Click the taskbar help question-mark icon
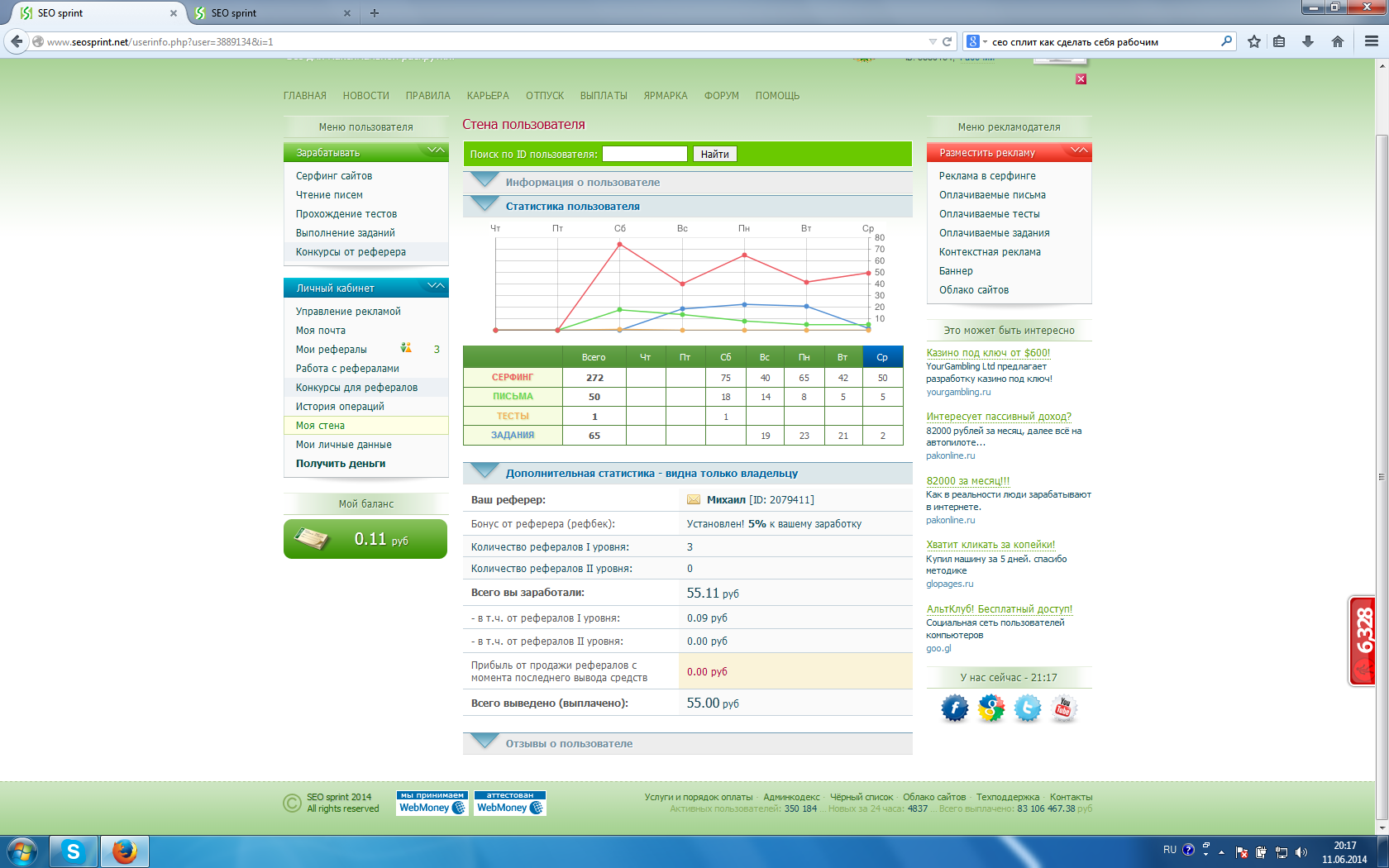Viewport: 1389px width, 868px height. 1188,850
